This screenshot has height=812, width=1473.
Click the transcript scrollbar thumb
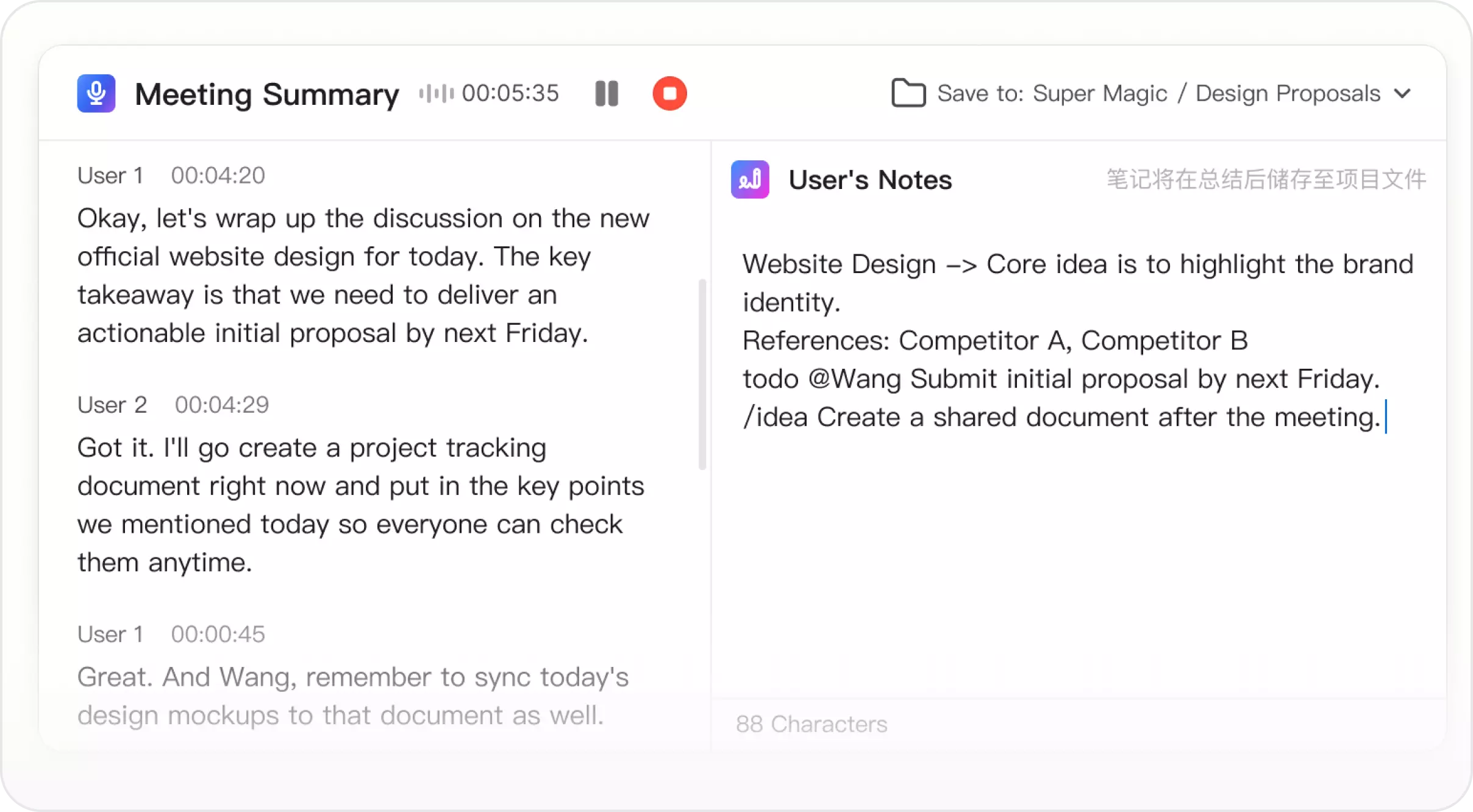702,374
